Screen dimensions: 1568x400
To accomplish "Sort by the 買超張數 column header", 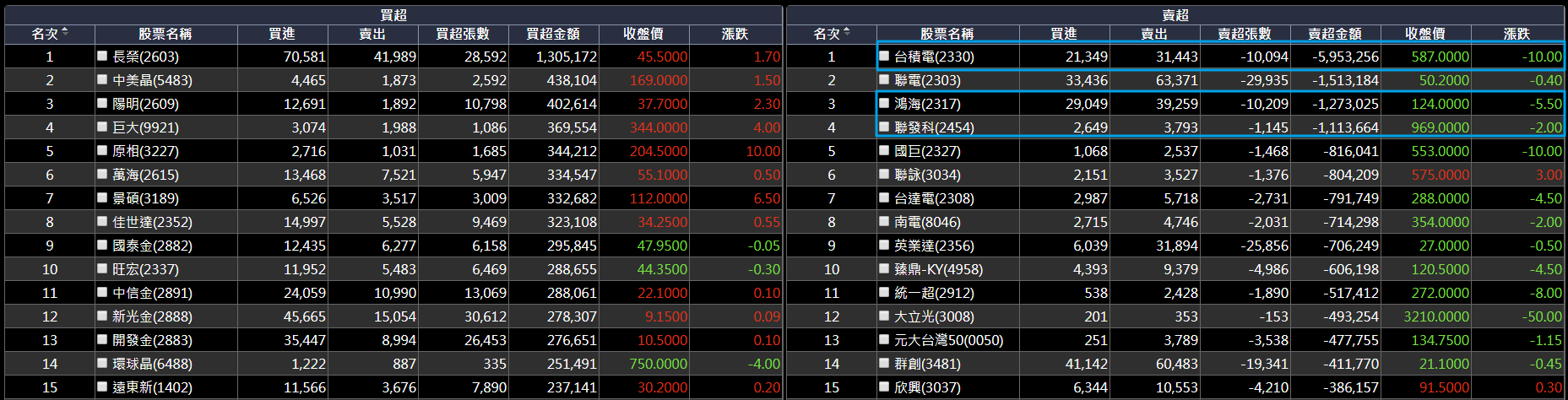I will pyautogui.click(x=463, y=34).
